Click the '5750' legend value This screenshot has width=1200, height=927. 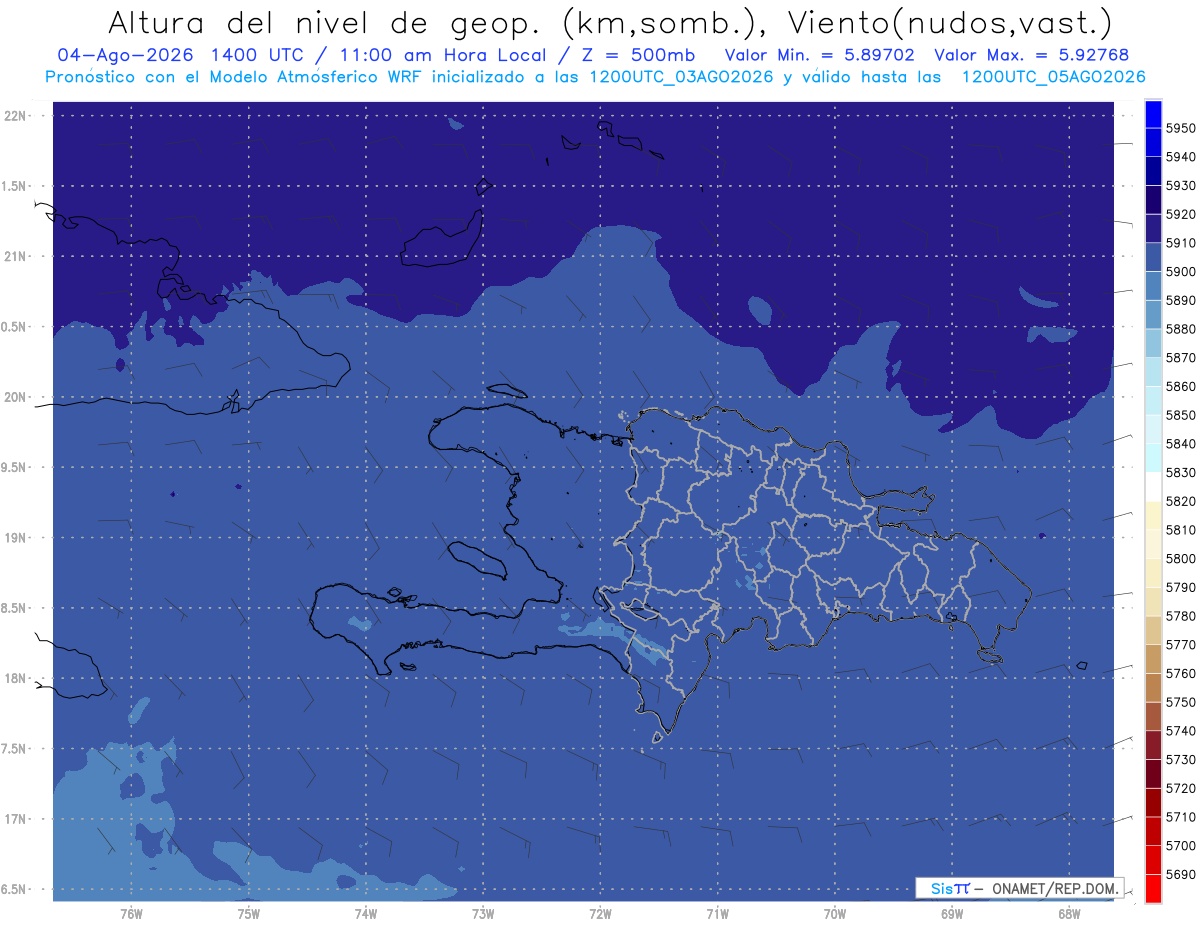[1181, 702]
